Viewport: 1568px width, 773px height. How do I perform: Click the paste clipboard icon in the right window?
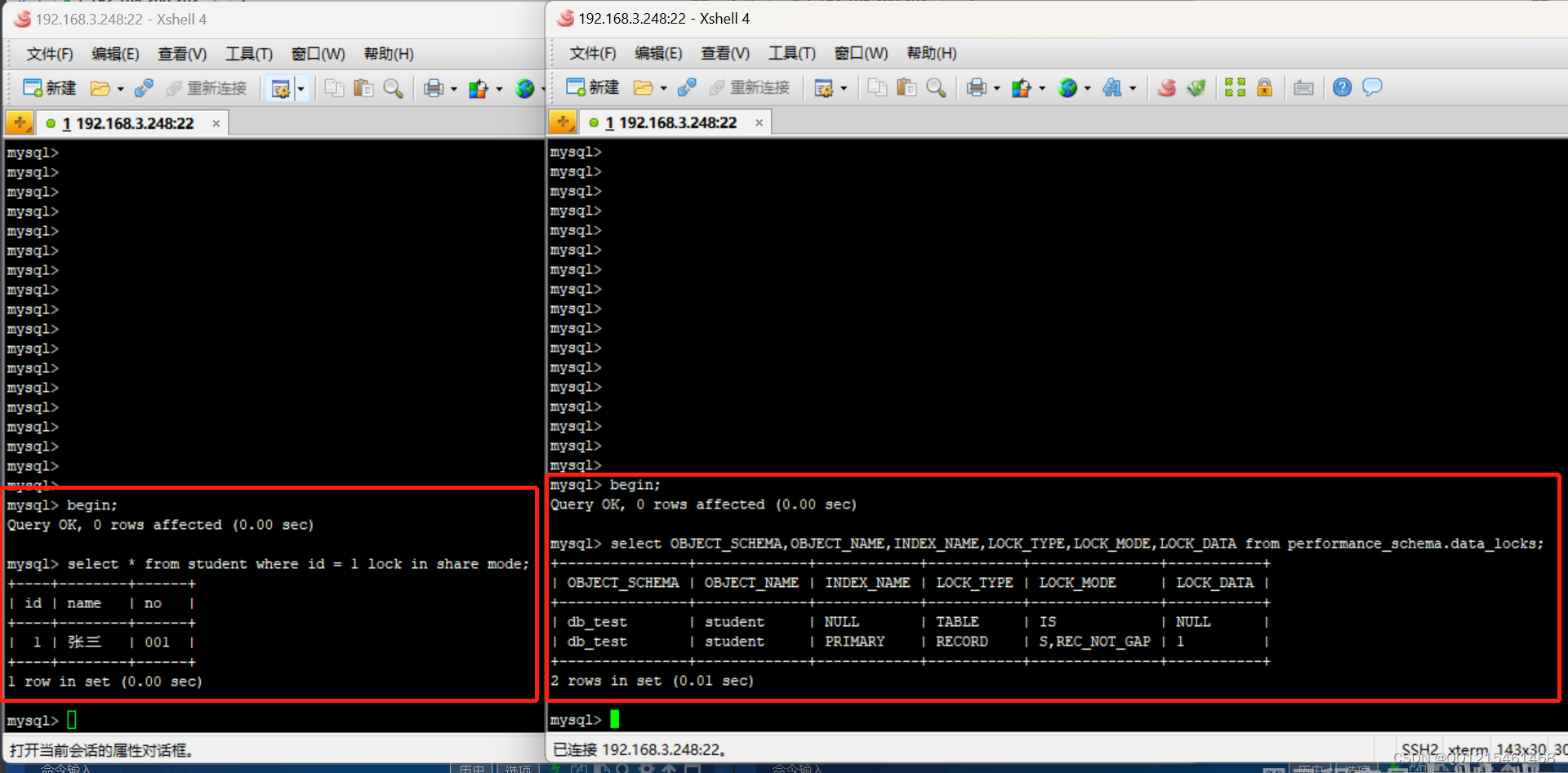click(906, 87)
